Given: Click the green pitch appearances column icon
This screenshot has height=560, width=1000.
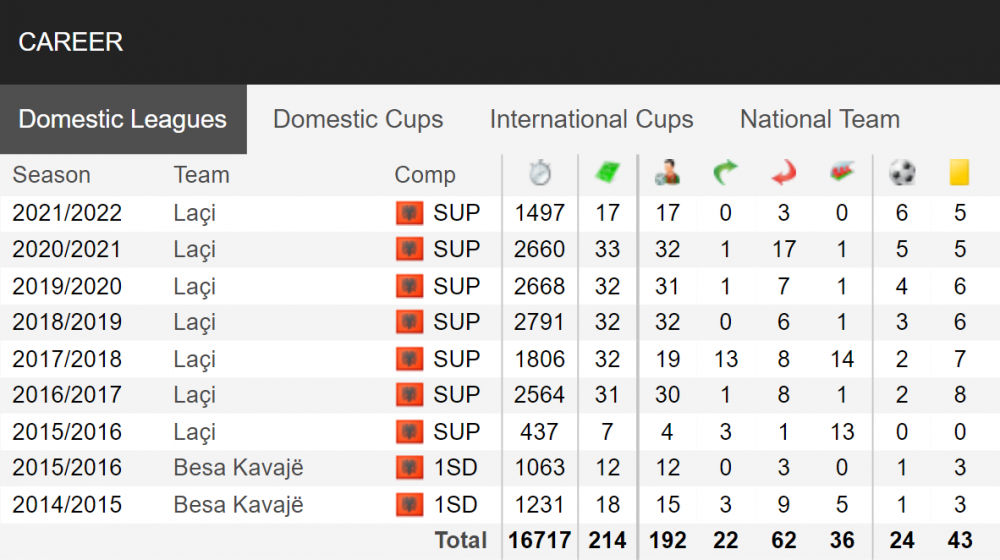Looking at the screenshot, I should coord(607,172).
